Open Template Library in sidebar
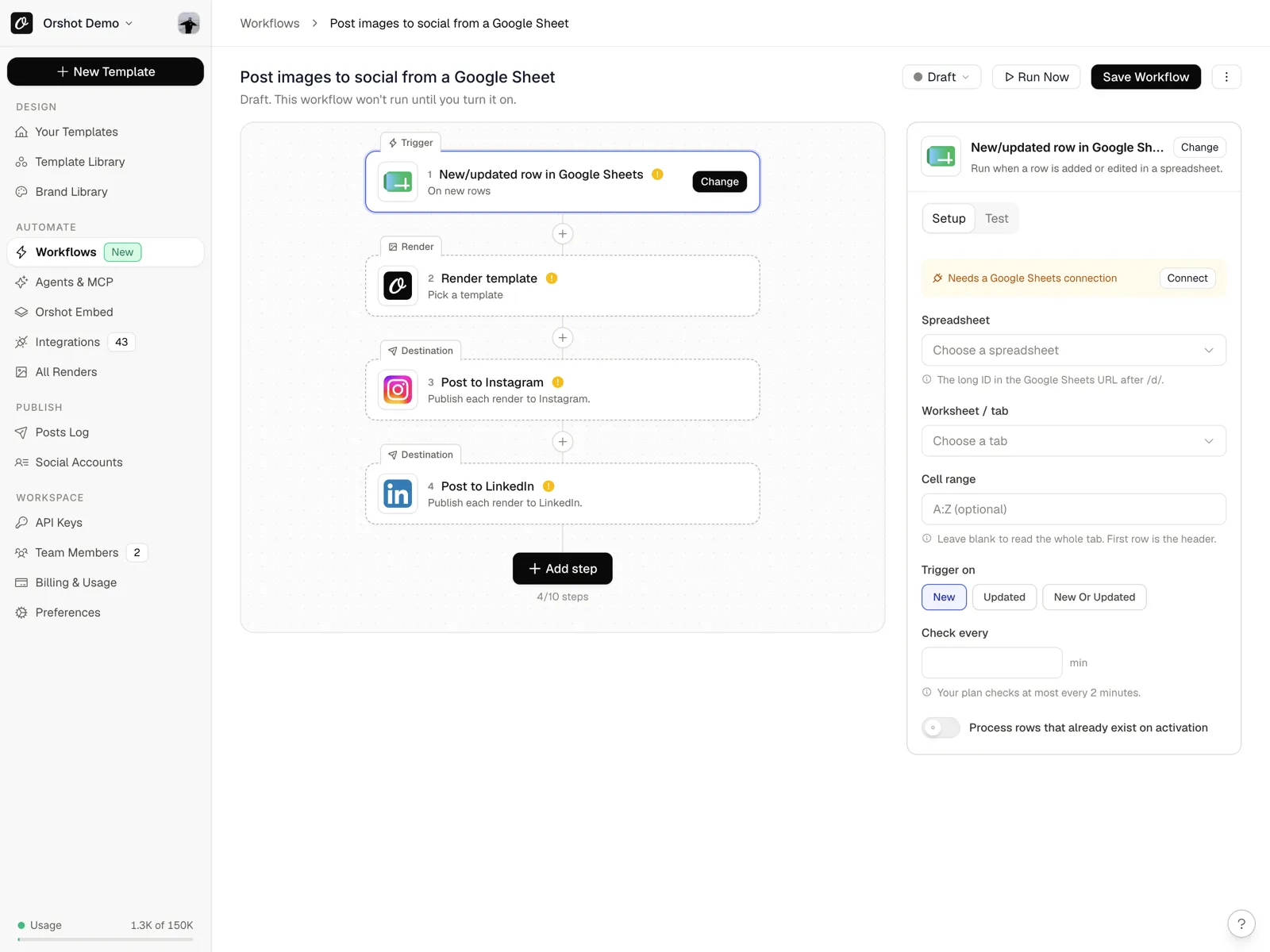Viewport: 1270px width, 952px height. 106,162
